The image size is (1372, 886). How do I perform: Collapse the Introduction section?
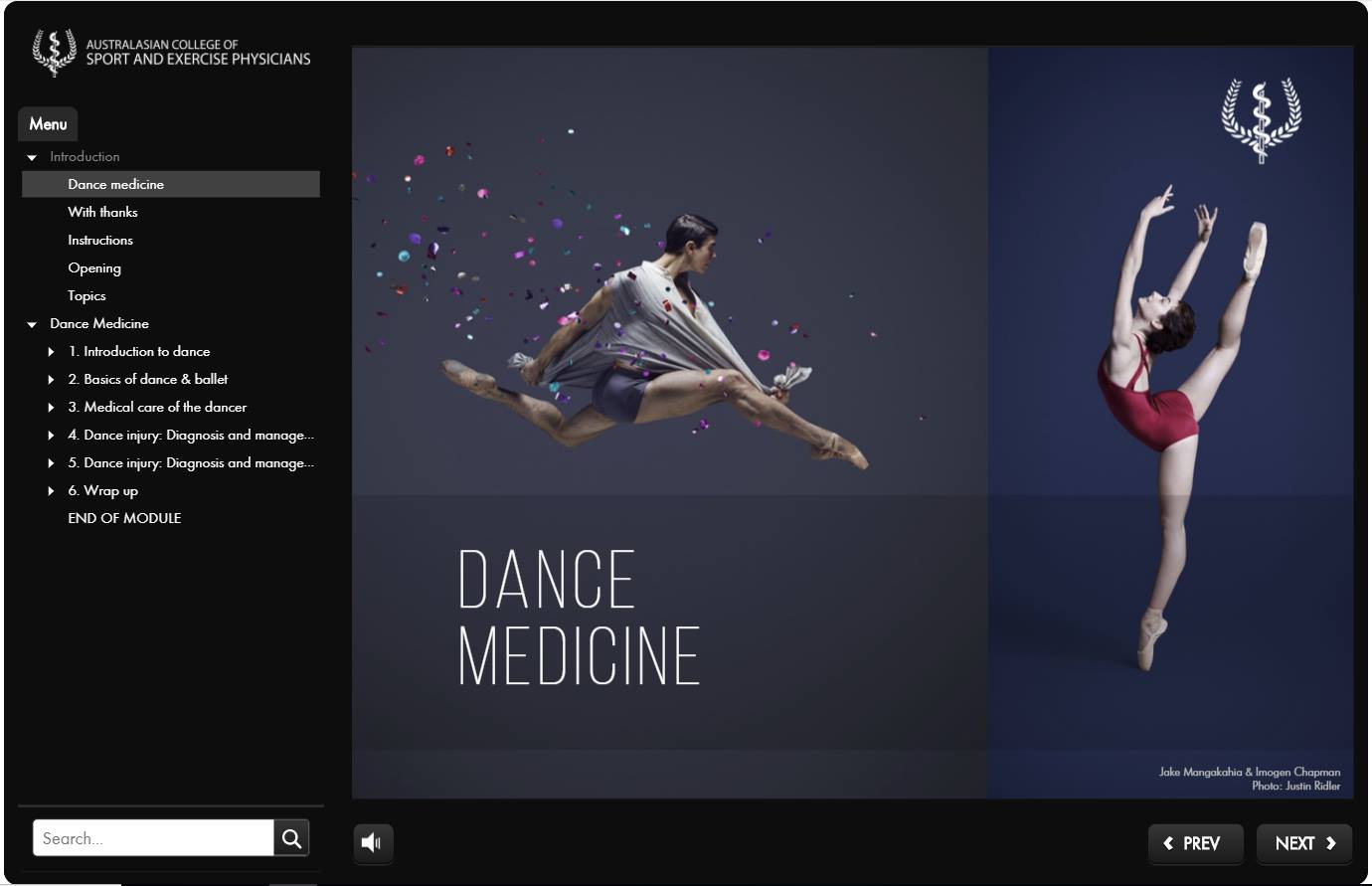coord(32,157)
